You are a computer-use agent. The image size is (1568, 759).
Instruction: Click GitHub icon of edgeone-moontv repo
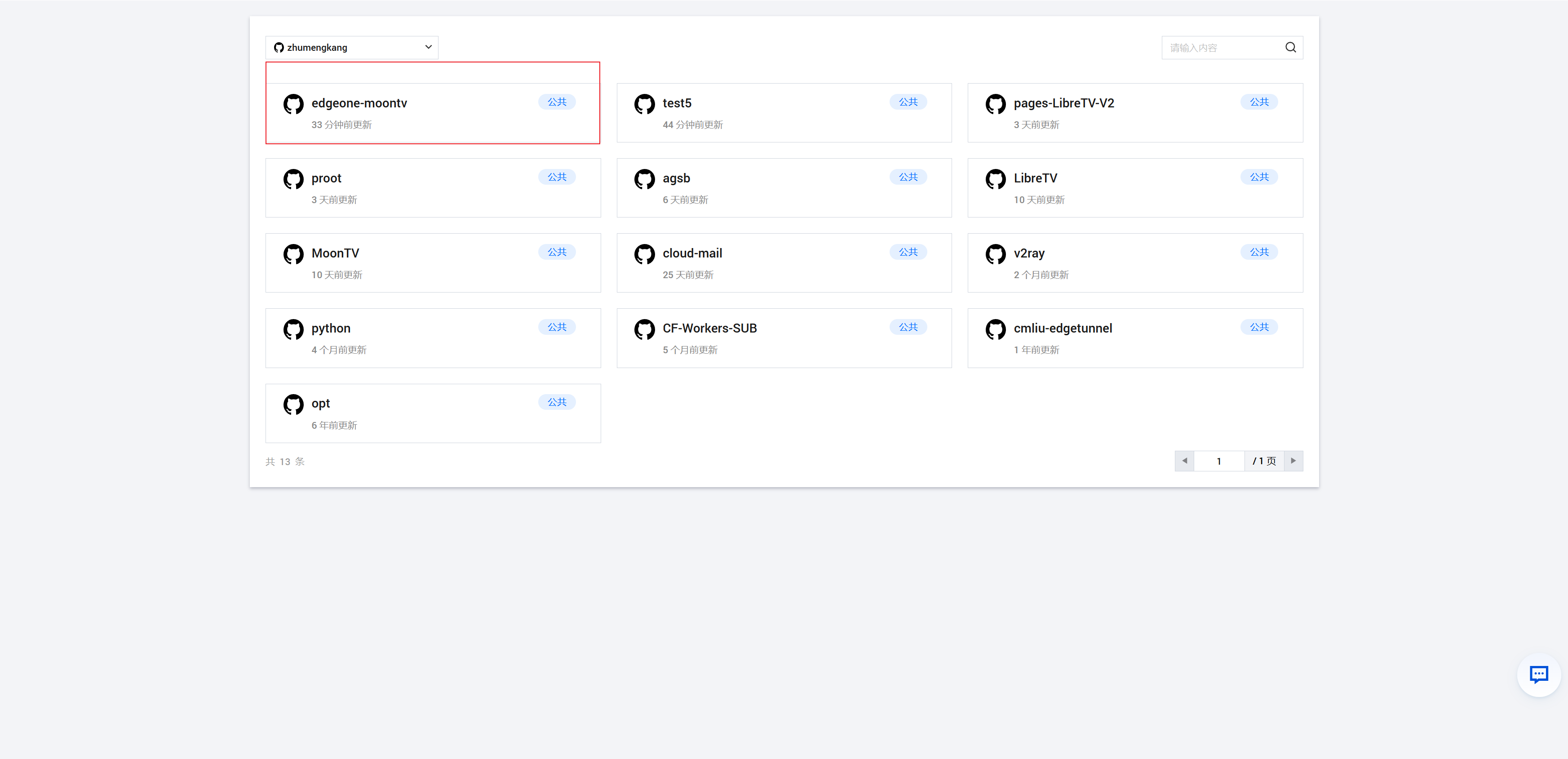point(293,104)
